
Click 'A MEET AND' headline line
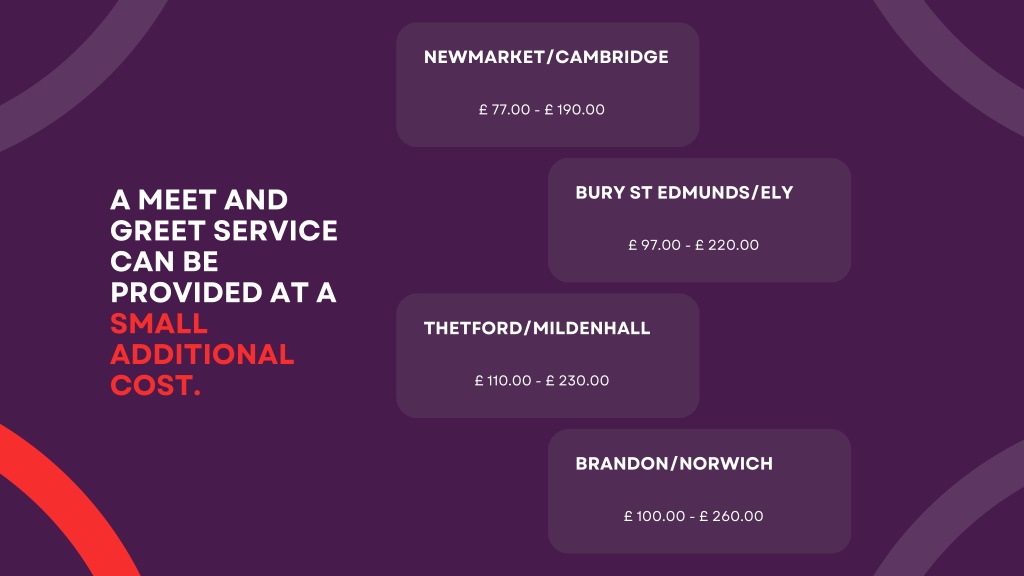[199, 200]
